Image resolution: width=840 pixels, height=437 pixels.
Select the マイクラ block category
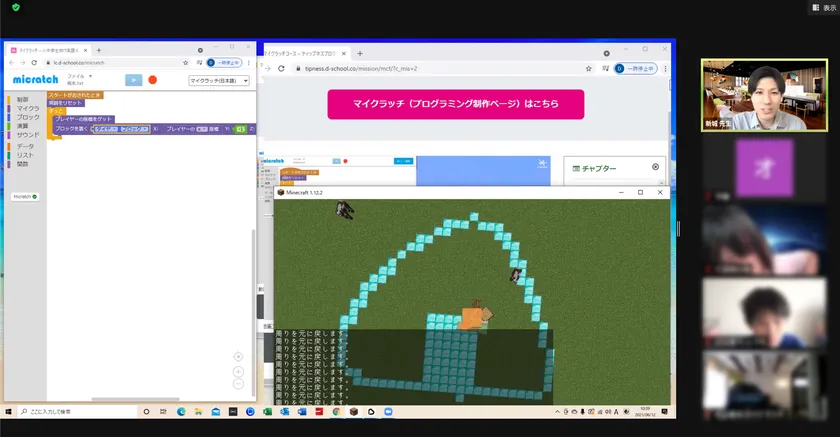(28, 108)
